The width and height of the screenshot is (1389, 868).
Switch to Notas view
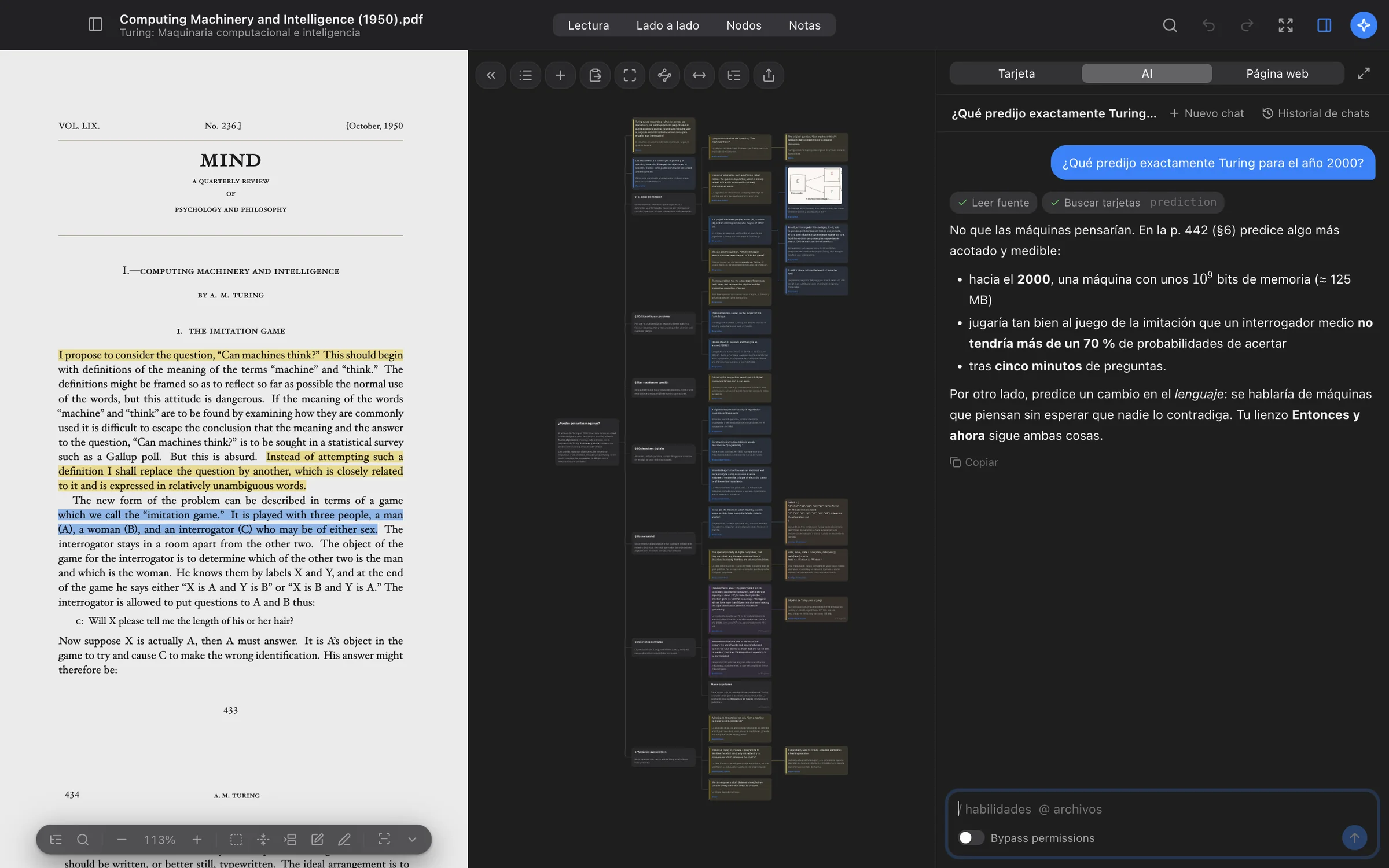coord(804,25)
